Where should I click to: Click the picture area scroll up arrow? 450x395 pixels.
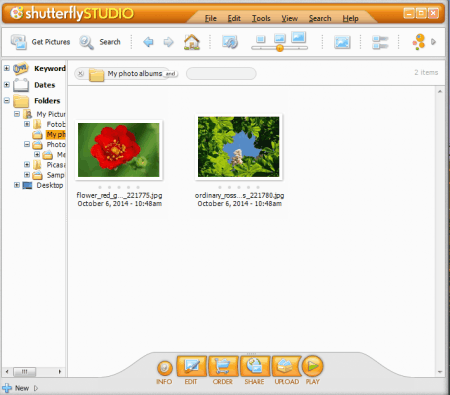click(440, 91)
